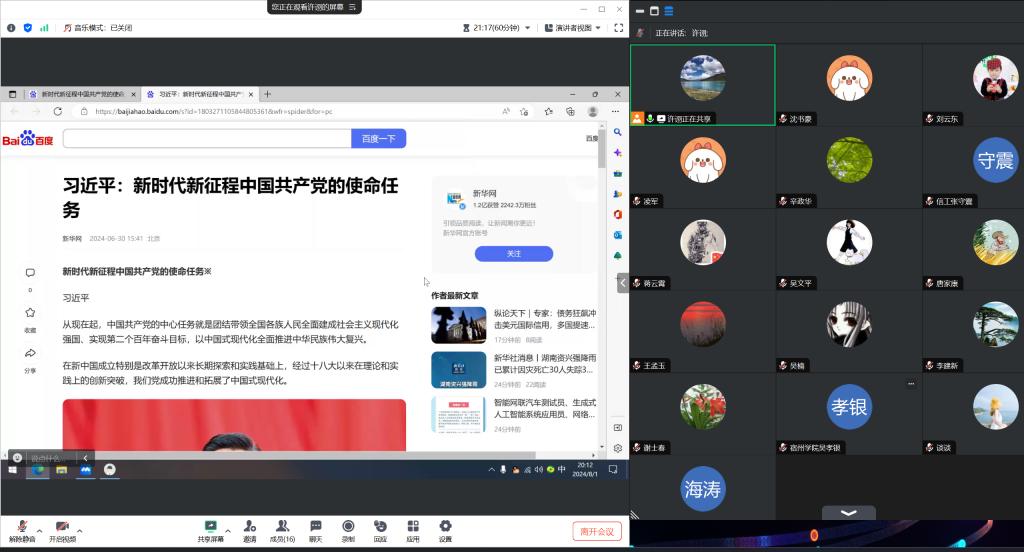Open the Members (成员) list
This screenshot has height=552, width=1024.
[282, 530]
